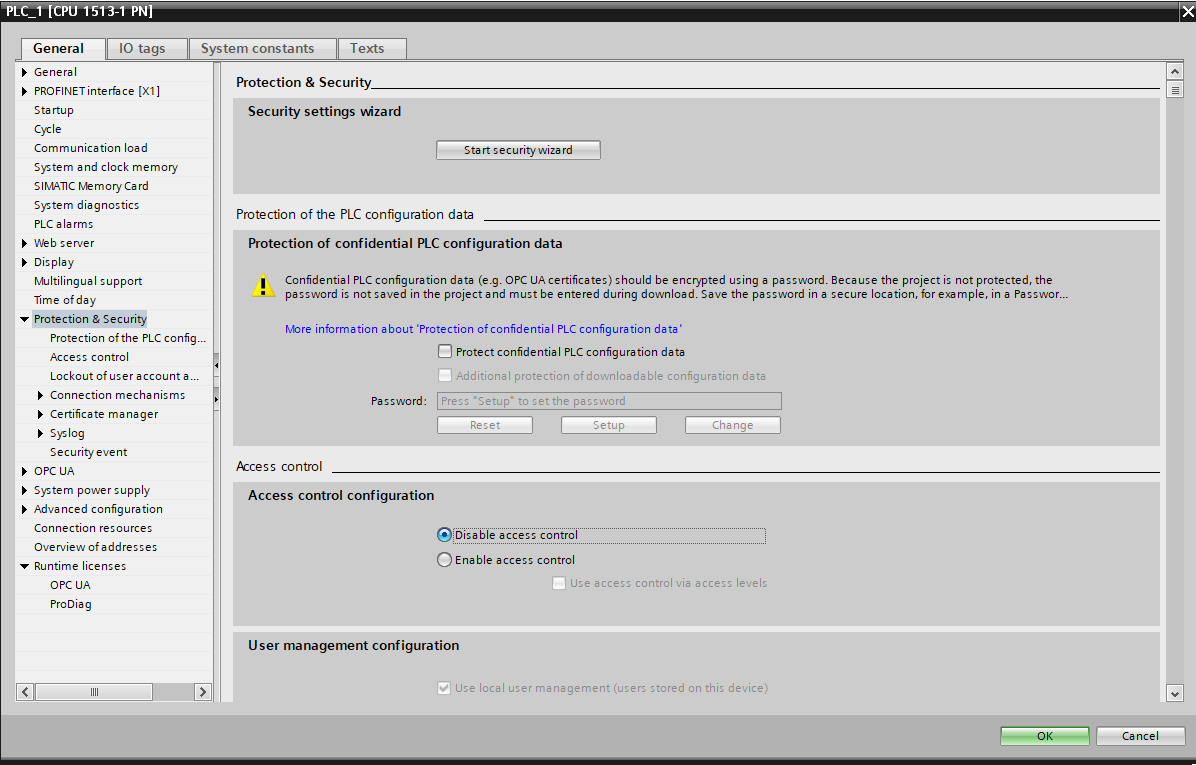The image size is (1196, 765).
Task: Click navigation tree scroll-left arrow
Action: pyautogui.click(x=25, y=692)
